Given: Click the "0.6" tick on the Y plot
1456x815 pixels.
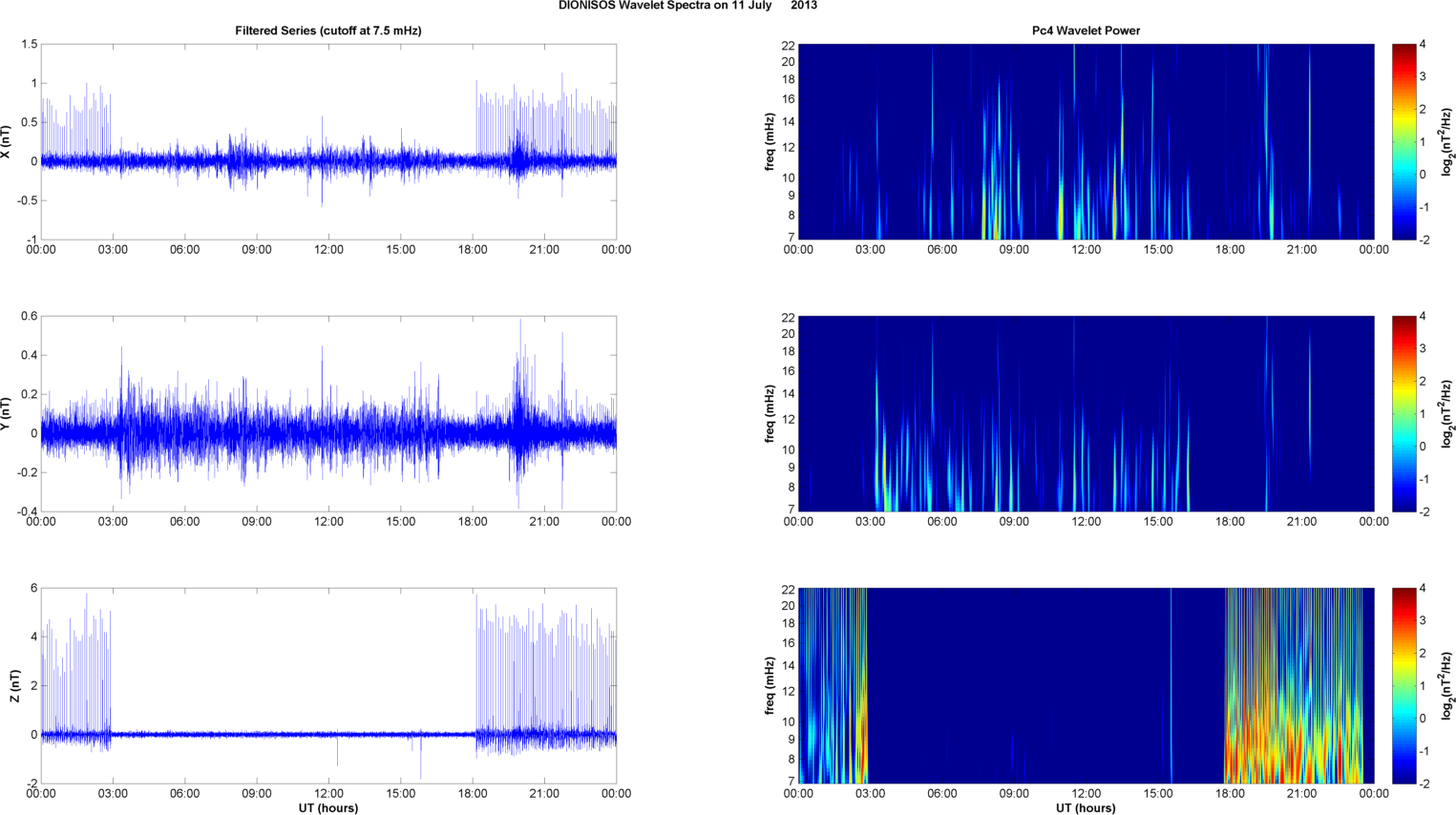Looking at the screenshot, I should pyautogui.click(x=29, y=317).
